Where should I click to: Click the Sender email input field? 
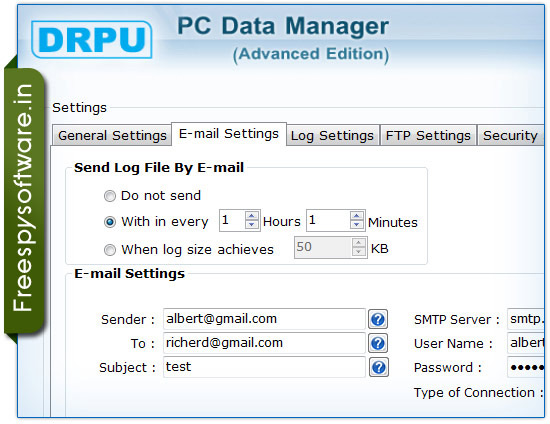point(264,319)
